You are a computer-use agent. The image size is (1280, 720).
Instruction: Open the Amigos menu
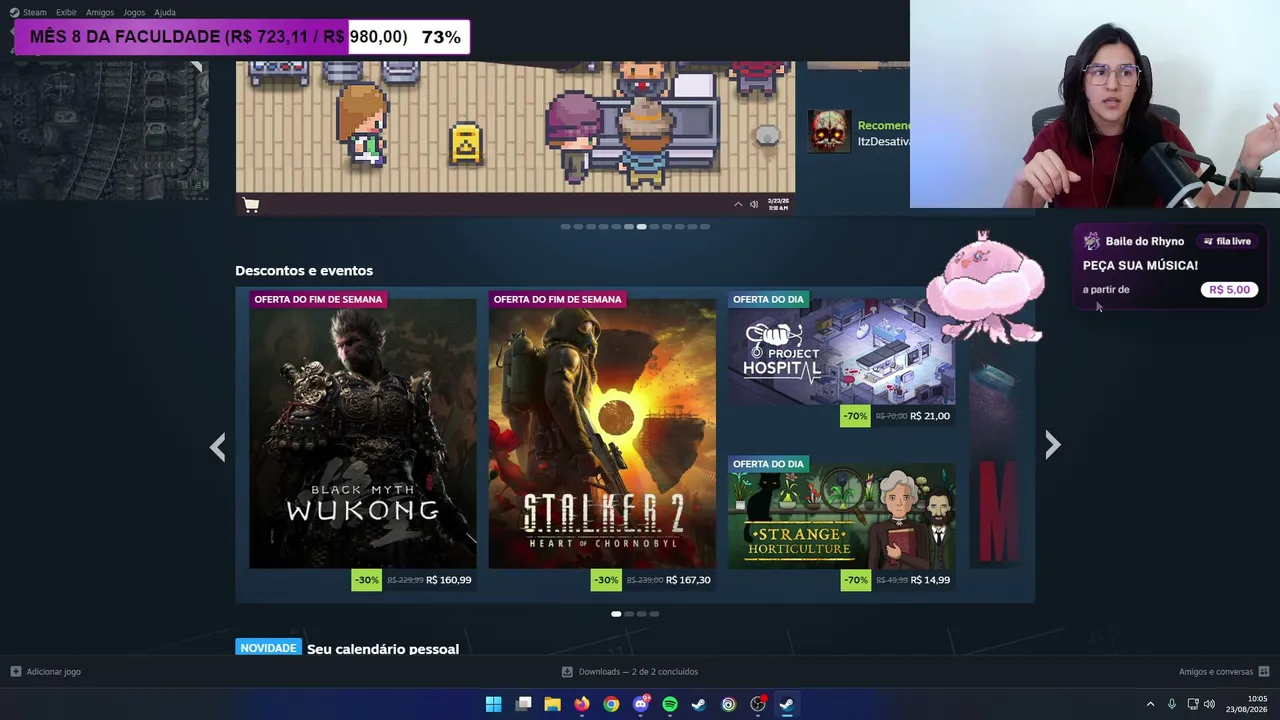click(x=100, y=12)
